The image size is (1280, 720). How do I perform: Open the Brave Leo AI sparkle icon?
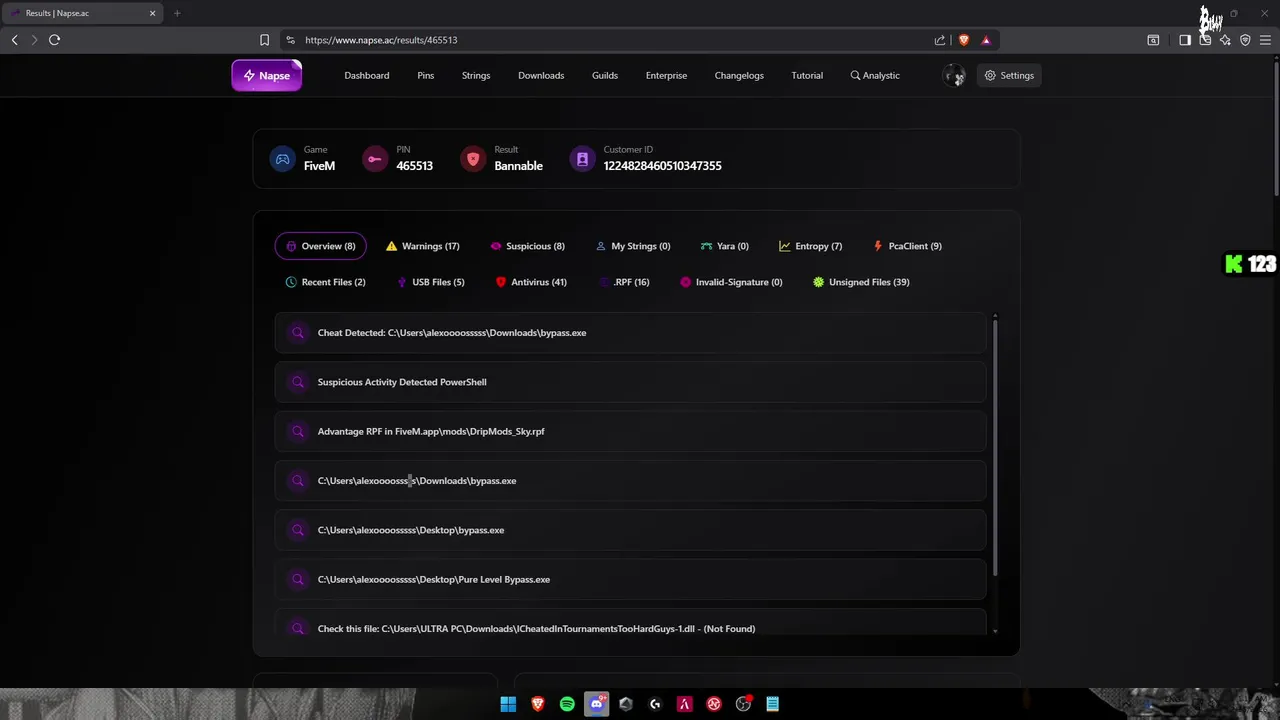pos(1225,40)
